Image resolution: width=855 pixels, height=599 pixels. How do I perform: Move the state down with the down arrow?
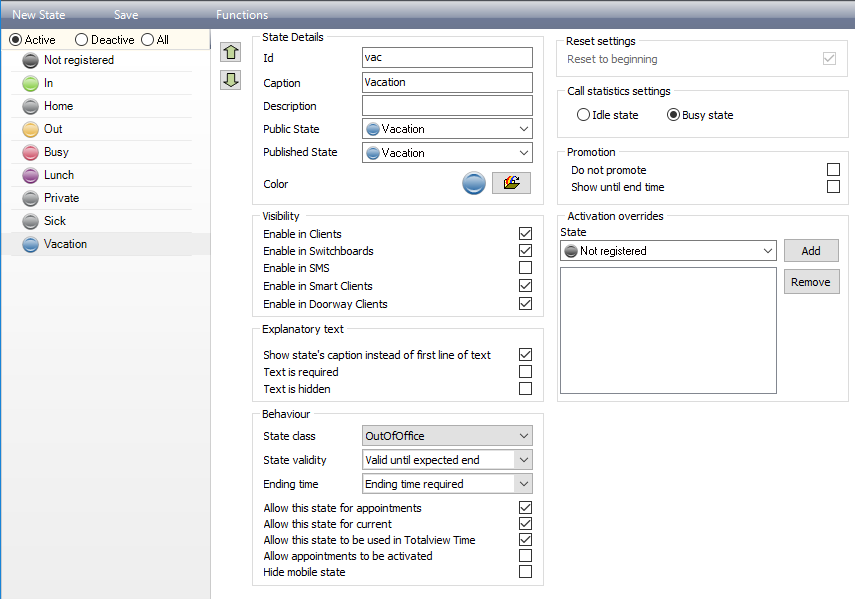(x=231, y=80)
